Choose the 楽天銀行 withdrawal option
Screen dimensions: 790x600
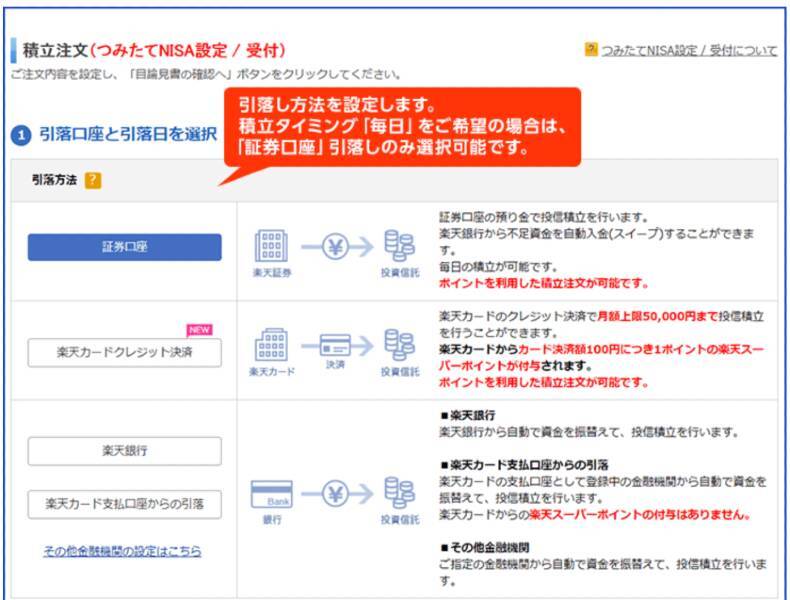[x=124, y=451]
